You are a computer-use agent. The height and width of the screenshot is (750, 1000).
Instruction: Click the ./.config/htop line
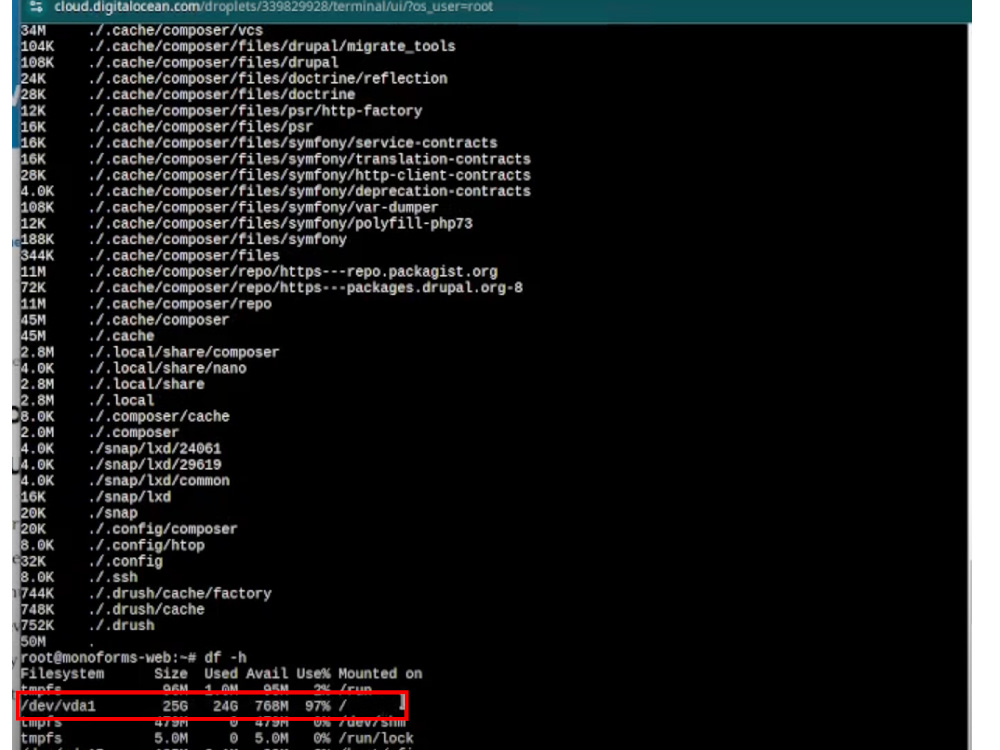click(x=113, y=545)
